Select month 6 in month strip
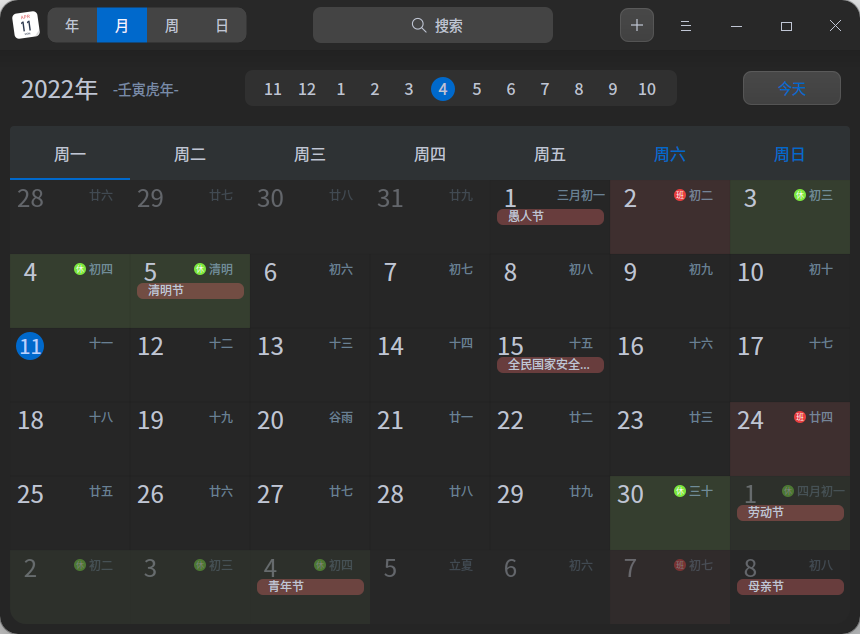Image resolution: width=860 pixels, height=634 pixels. [511, 89]
